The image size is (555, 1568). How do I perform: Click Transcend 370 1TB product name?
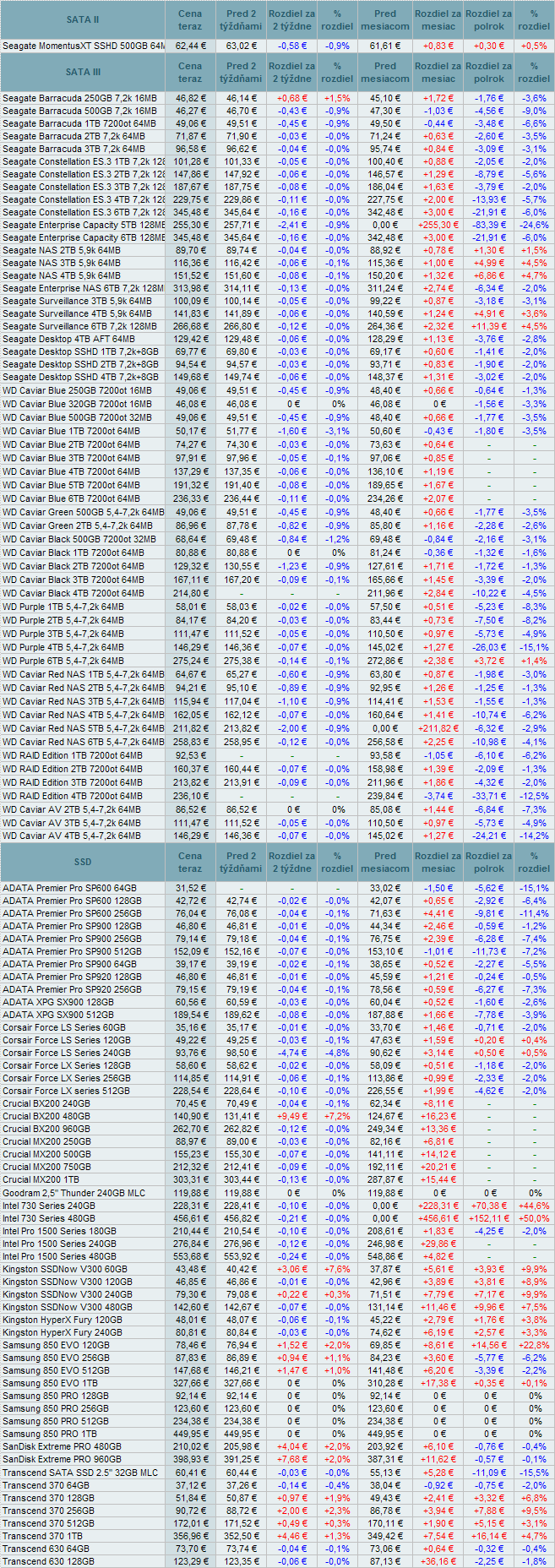click(43, 1536)
